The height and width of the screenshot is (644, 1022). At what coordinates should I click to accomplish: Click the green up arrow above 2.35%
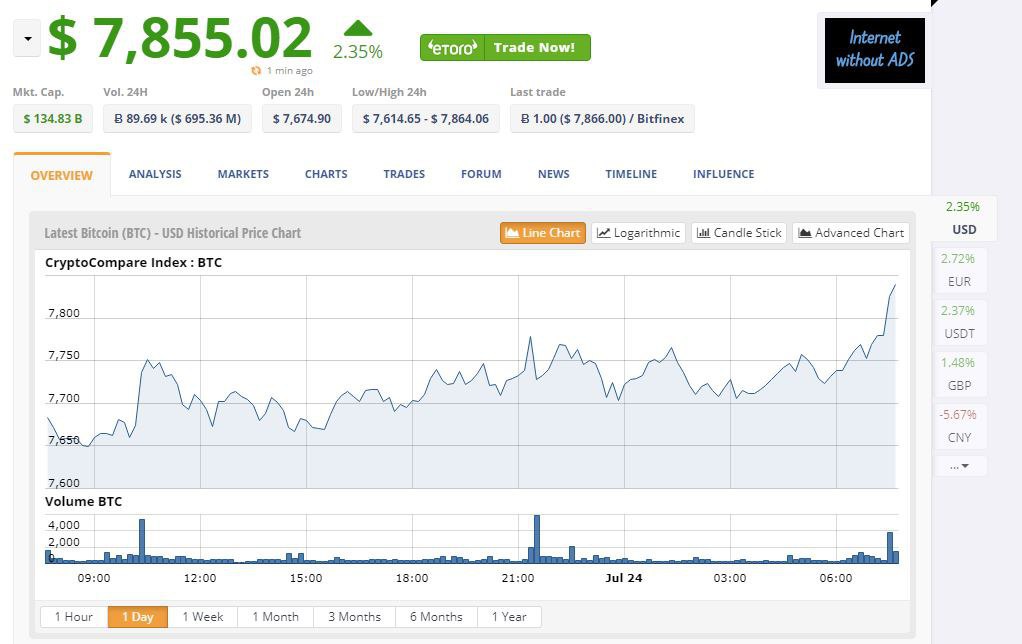pos(357,28)
